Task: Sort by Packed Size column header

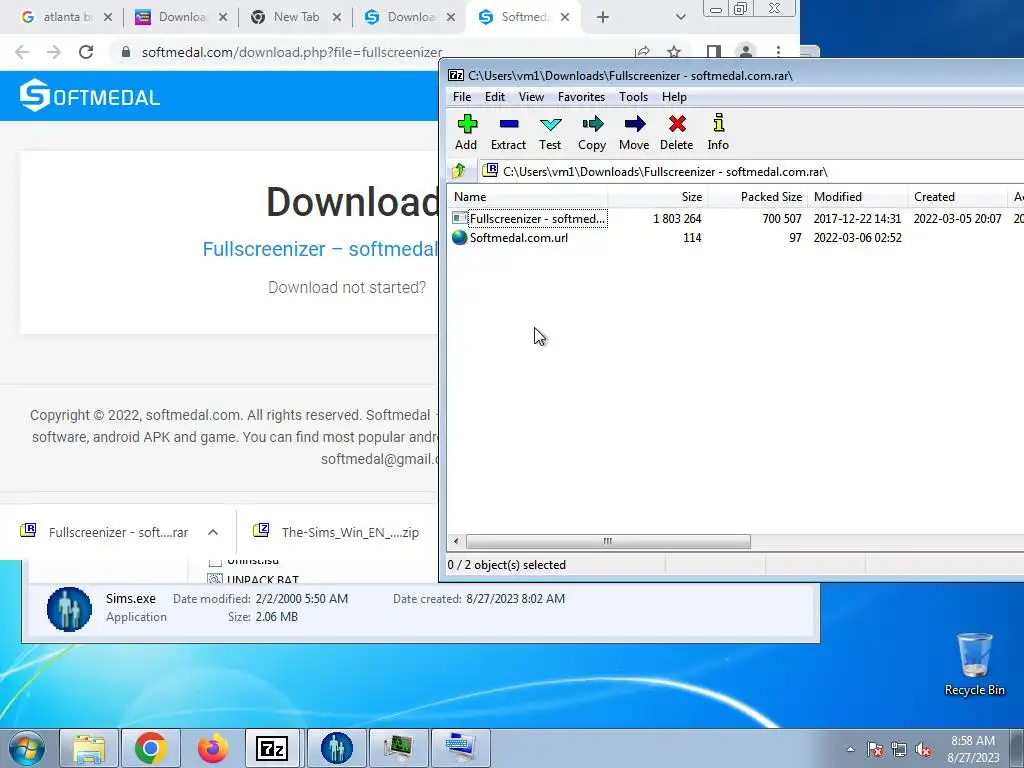Action: pyautogui.click(x=758, y=197)
